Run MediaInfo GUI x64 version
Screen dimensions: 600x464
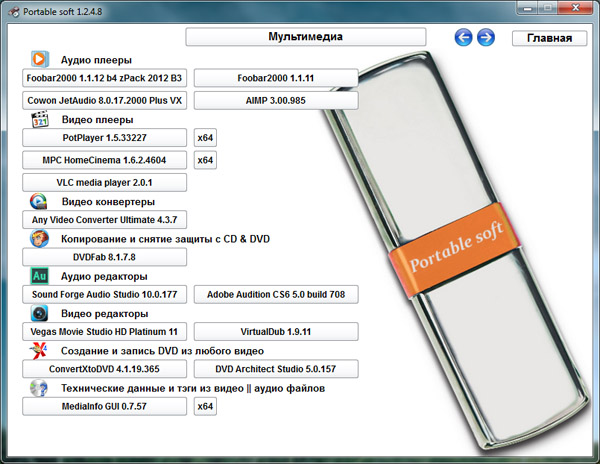point(205,406)
